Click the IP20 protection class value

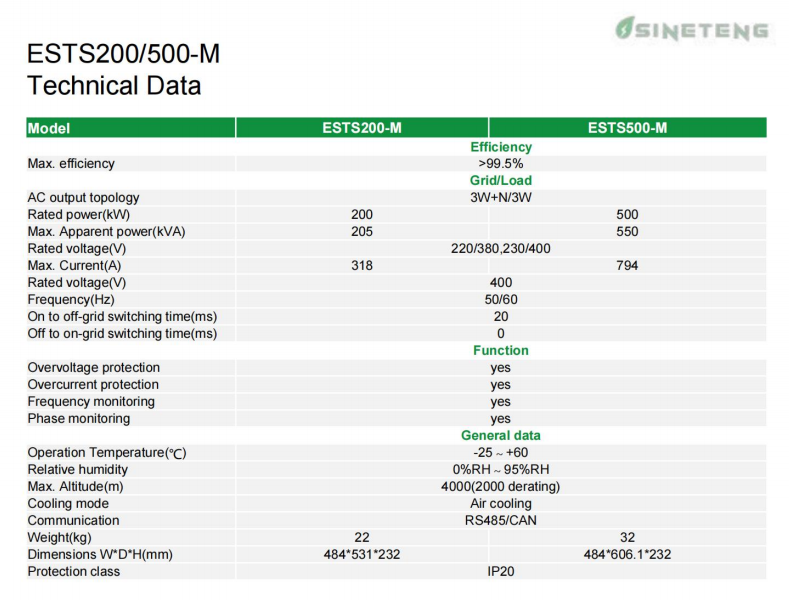pos(501,571)
